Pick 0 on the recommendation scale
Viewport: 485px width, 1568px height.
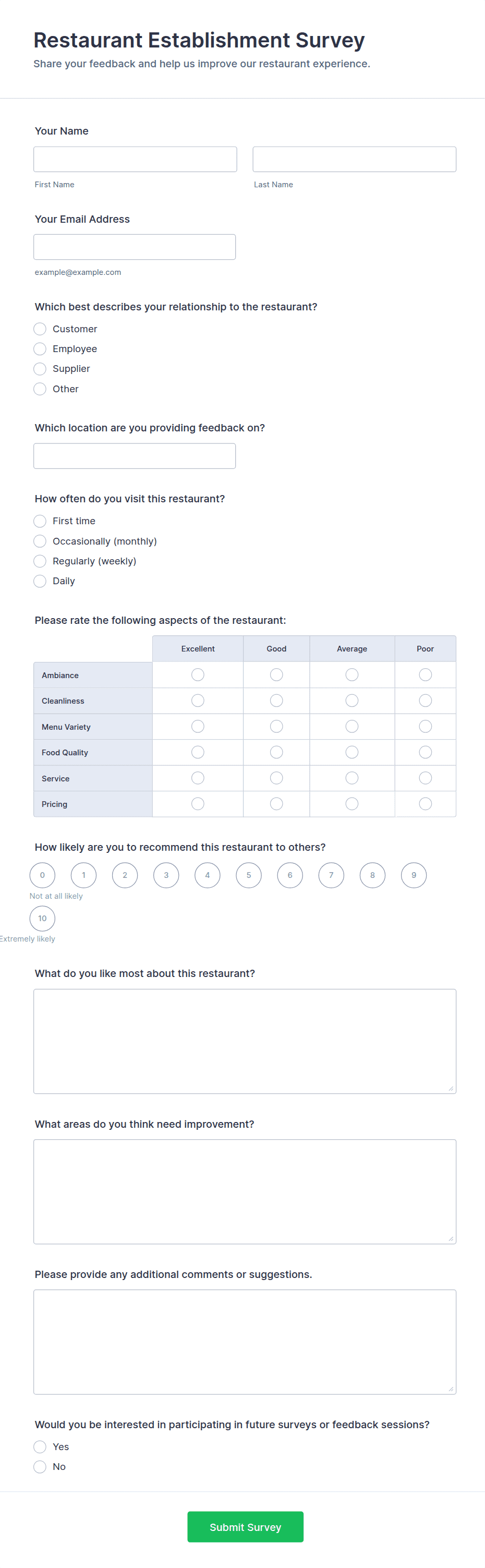[43, 875]
